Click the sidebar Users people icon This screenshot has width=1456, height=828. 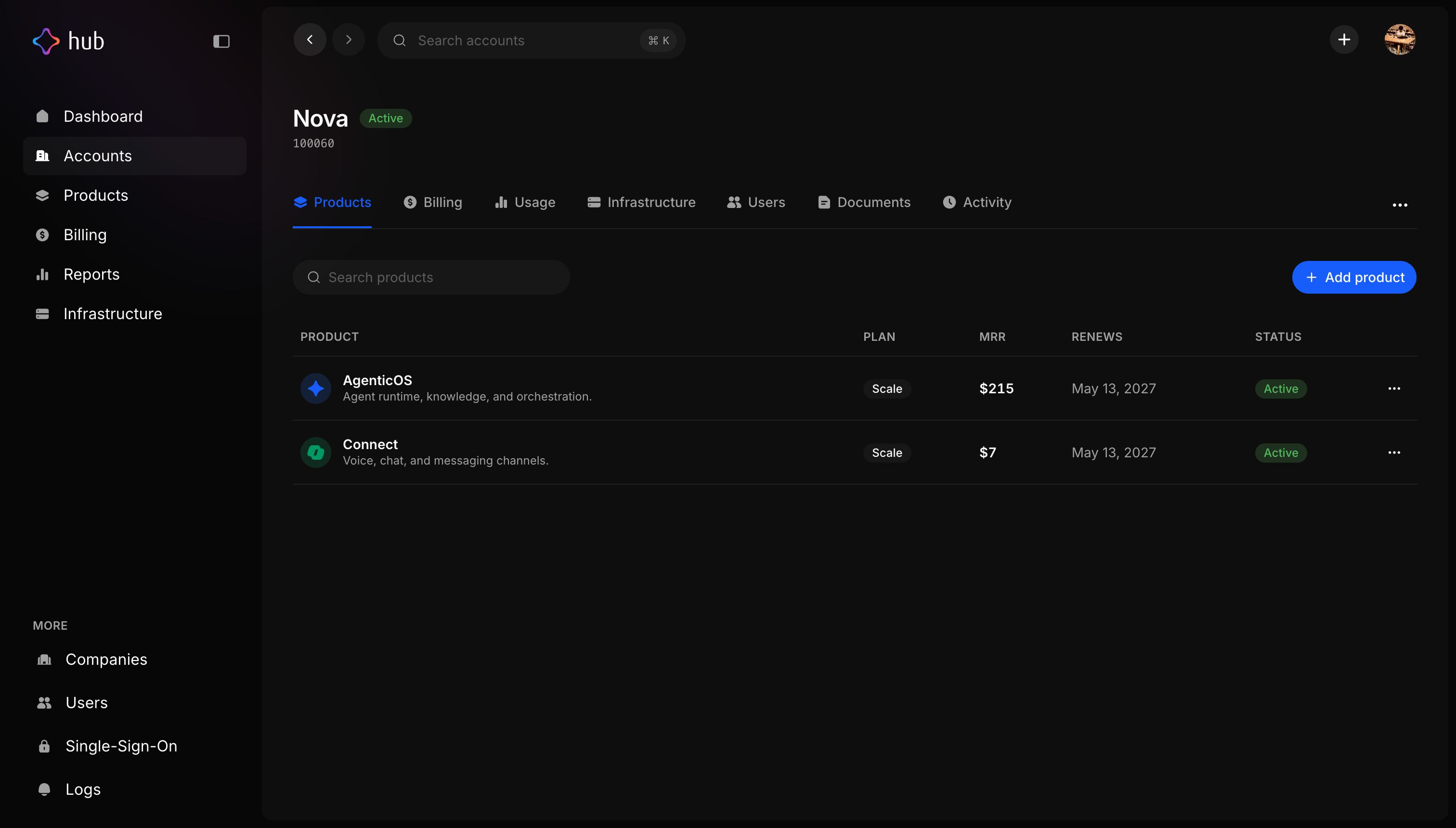pos(44,703)
